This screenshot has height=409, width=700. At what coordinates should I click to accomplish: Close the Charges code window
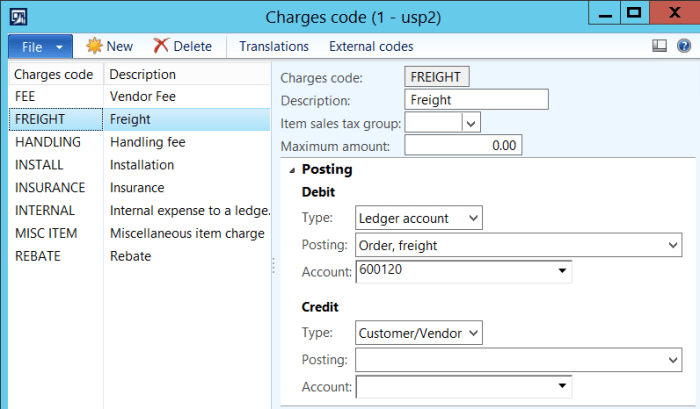(x=674, y=13)
